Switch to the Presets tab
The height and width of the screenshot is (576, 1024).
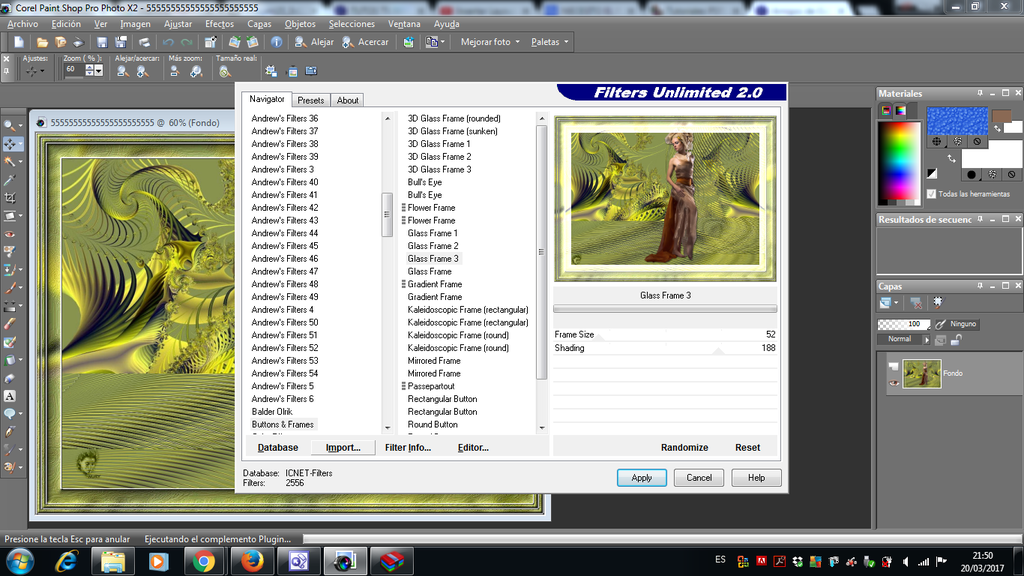(311, 100)
